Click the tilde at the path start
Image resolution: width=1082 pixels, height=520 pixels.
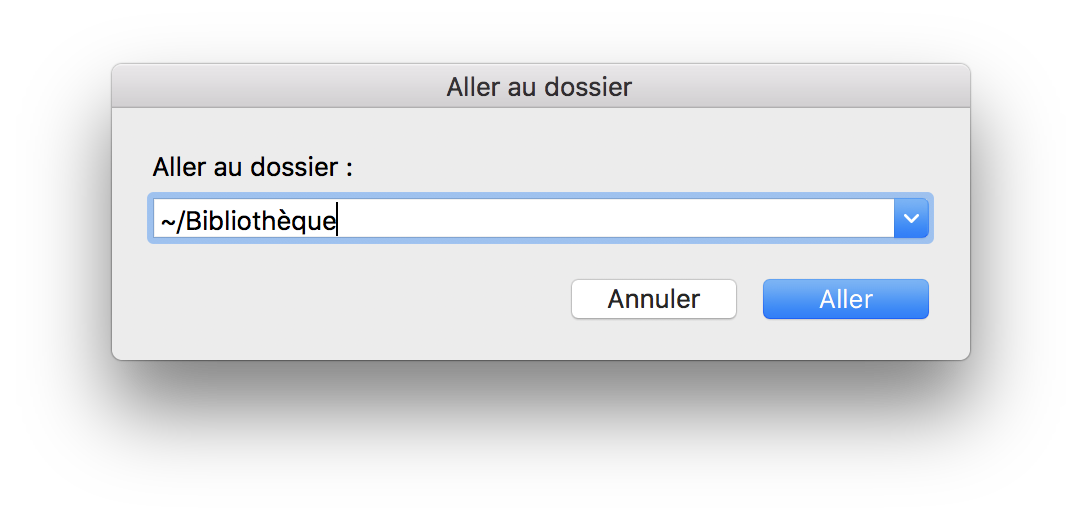coord(167,219)
